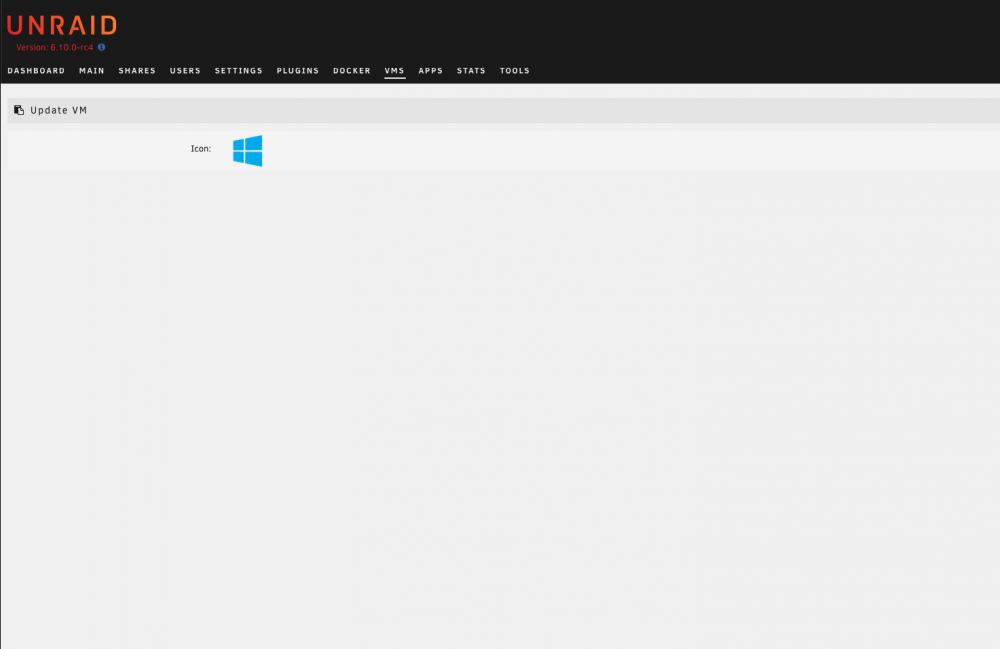Open the Tools tab
The height and width of the screenshot is (649, 1000).
click(x=515, y=71)
